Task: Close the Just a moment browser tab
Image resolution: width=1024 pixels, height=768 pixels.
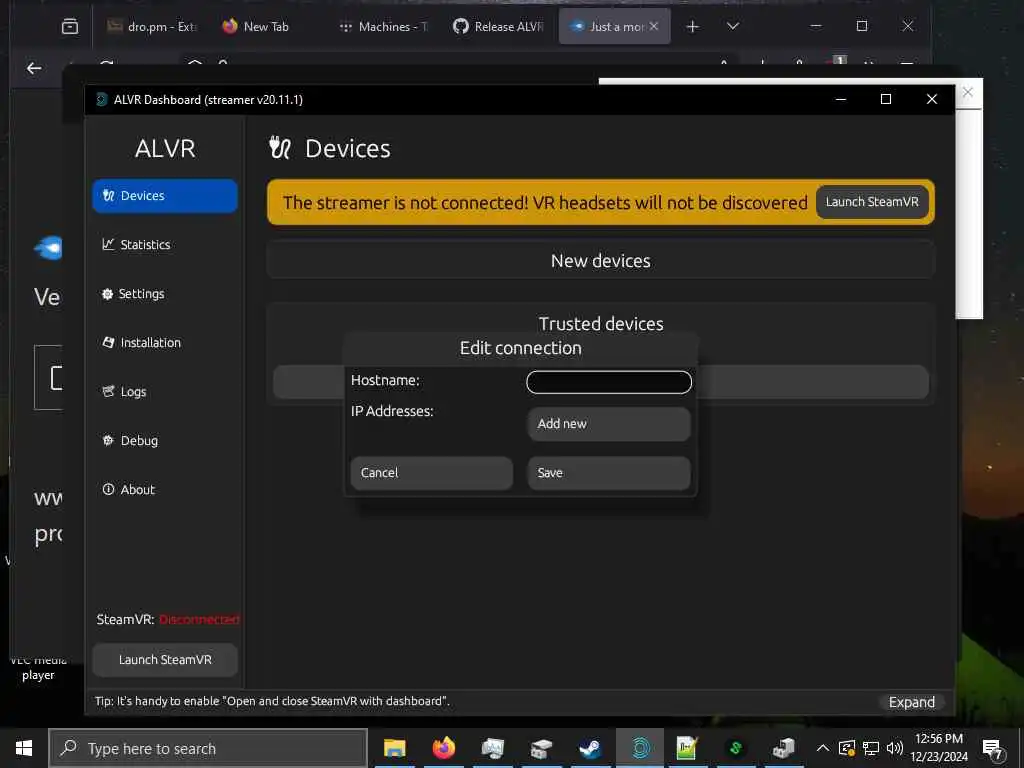Action: 654,26
